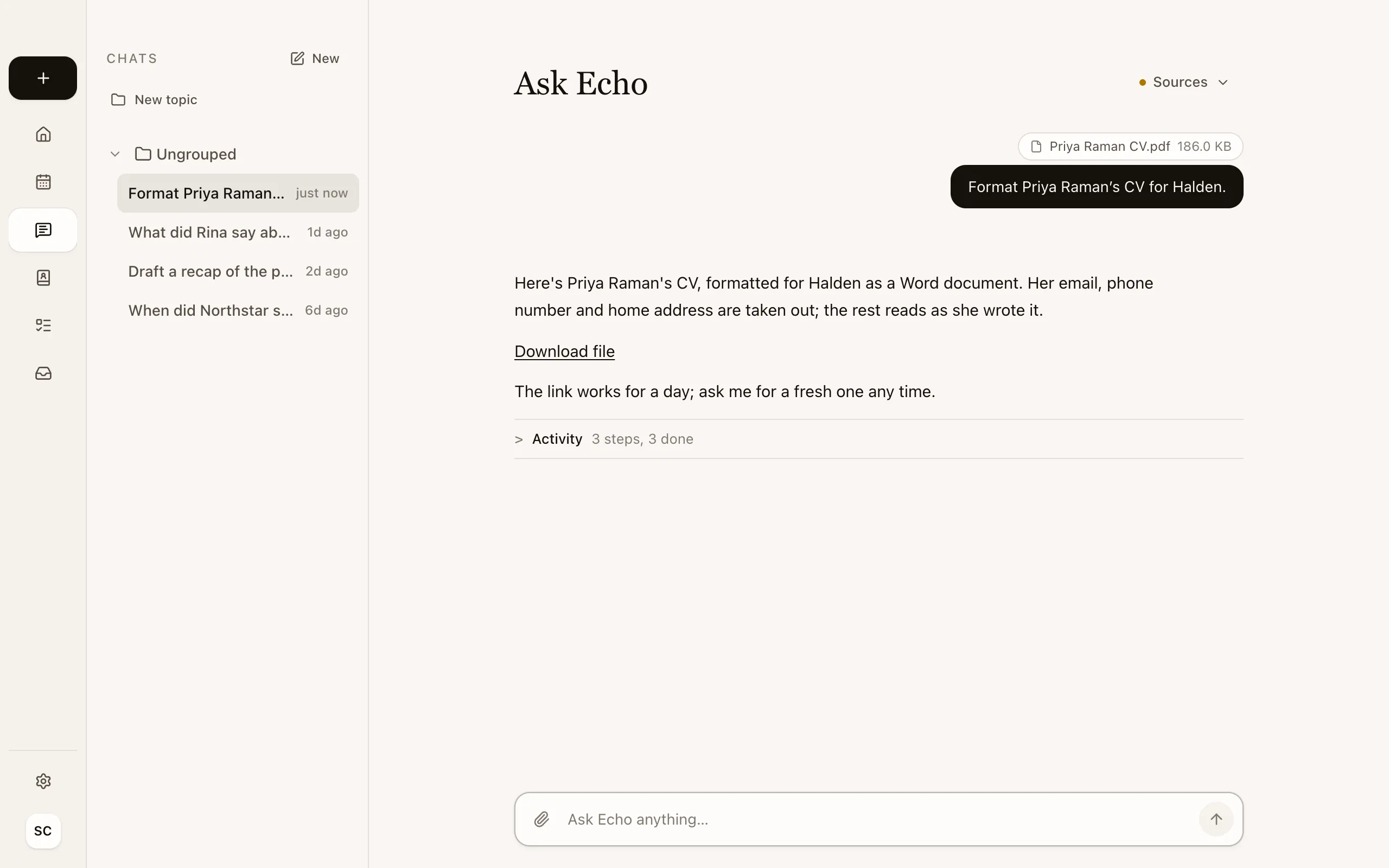Open the Settings gear icon
1389x868 pixels.
click(x=43, y=781)
